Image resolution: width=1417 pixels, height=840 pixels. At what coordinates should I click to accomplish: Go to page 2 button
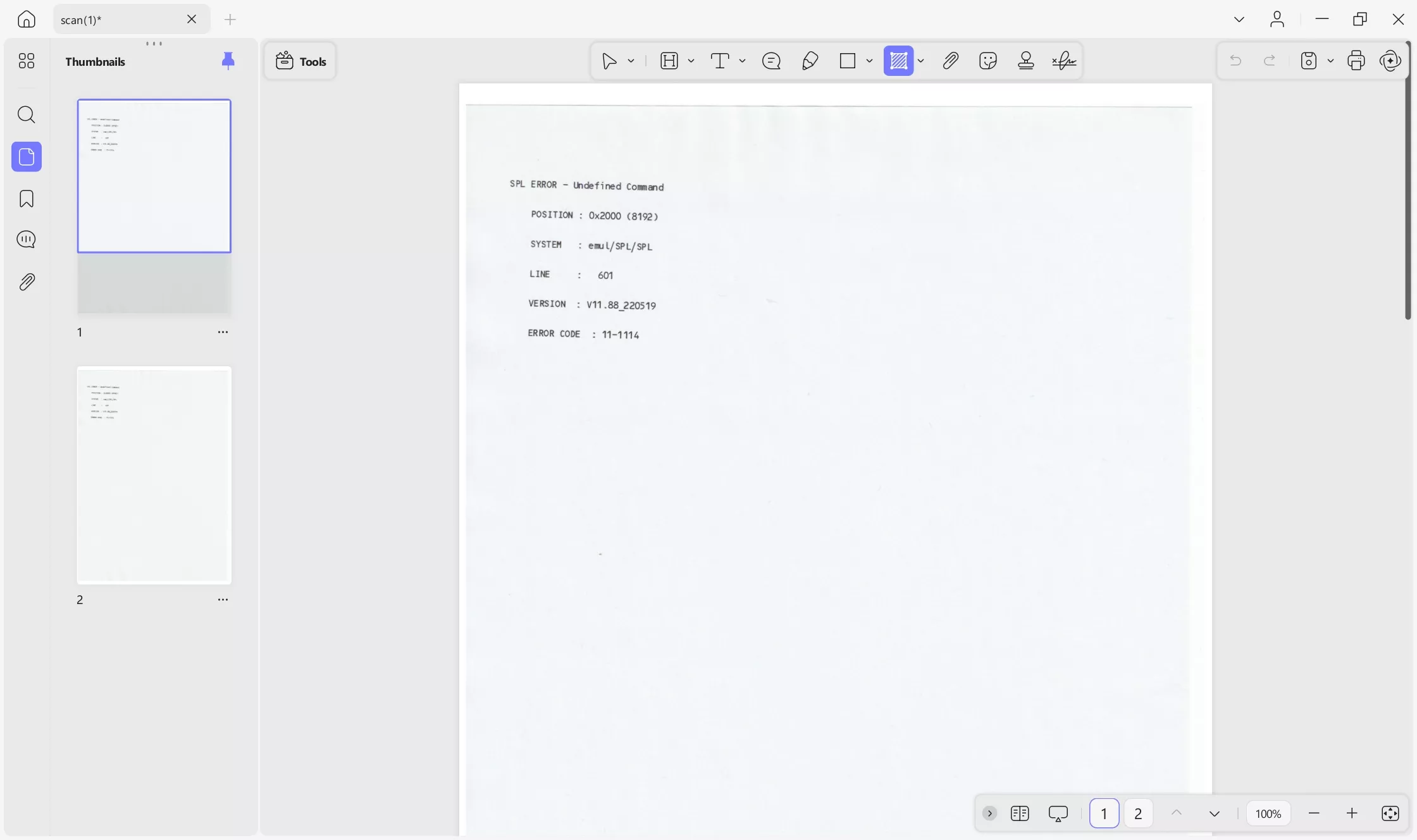coord(1137,813)
